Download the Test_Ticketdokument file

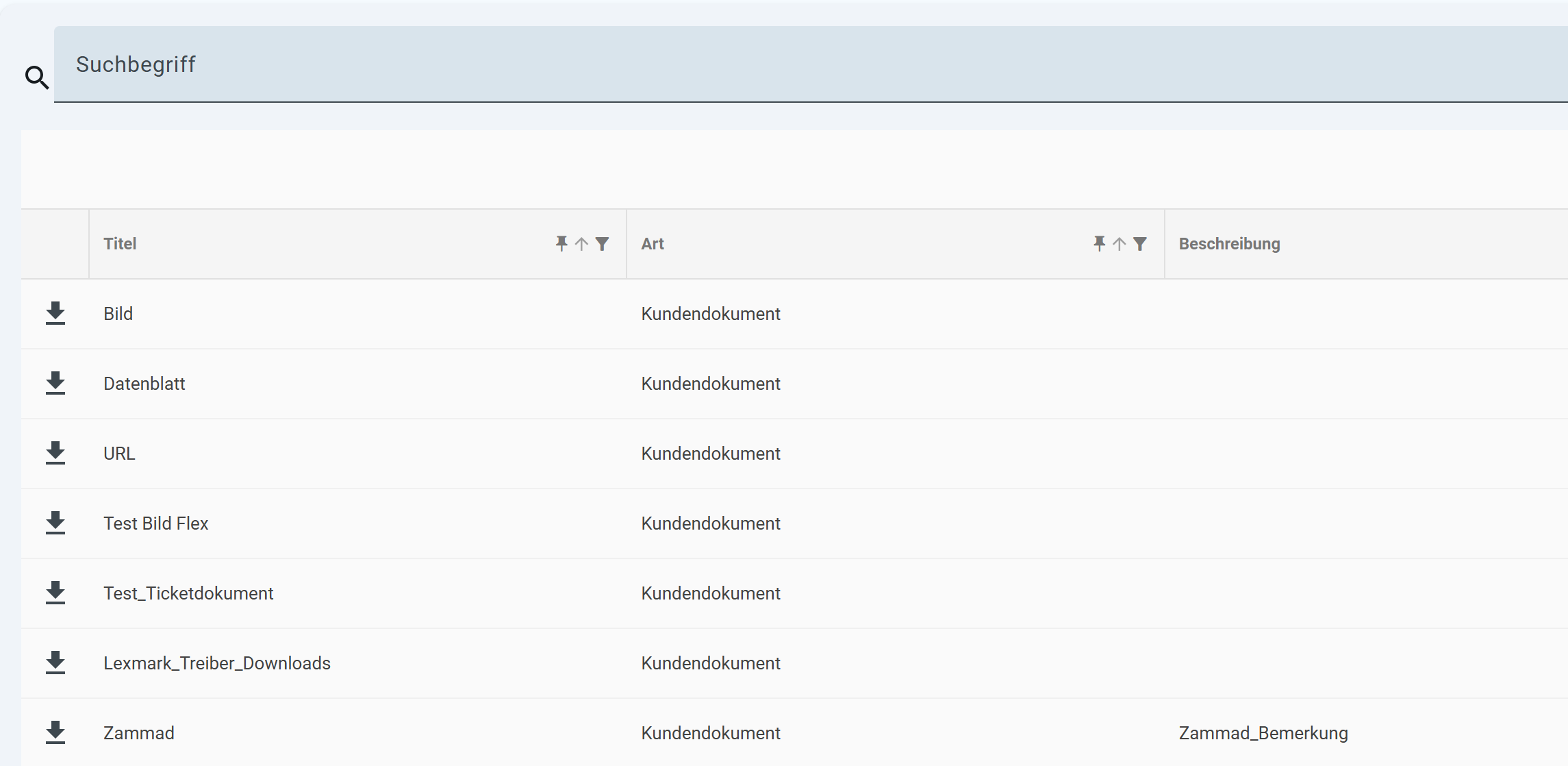pyautogui.click(x=55, y=593)
